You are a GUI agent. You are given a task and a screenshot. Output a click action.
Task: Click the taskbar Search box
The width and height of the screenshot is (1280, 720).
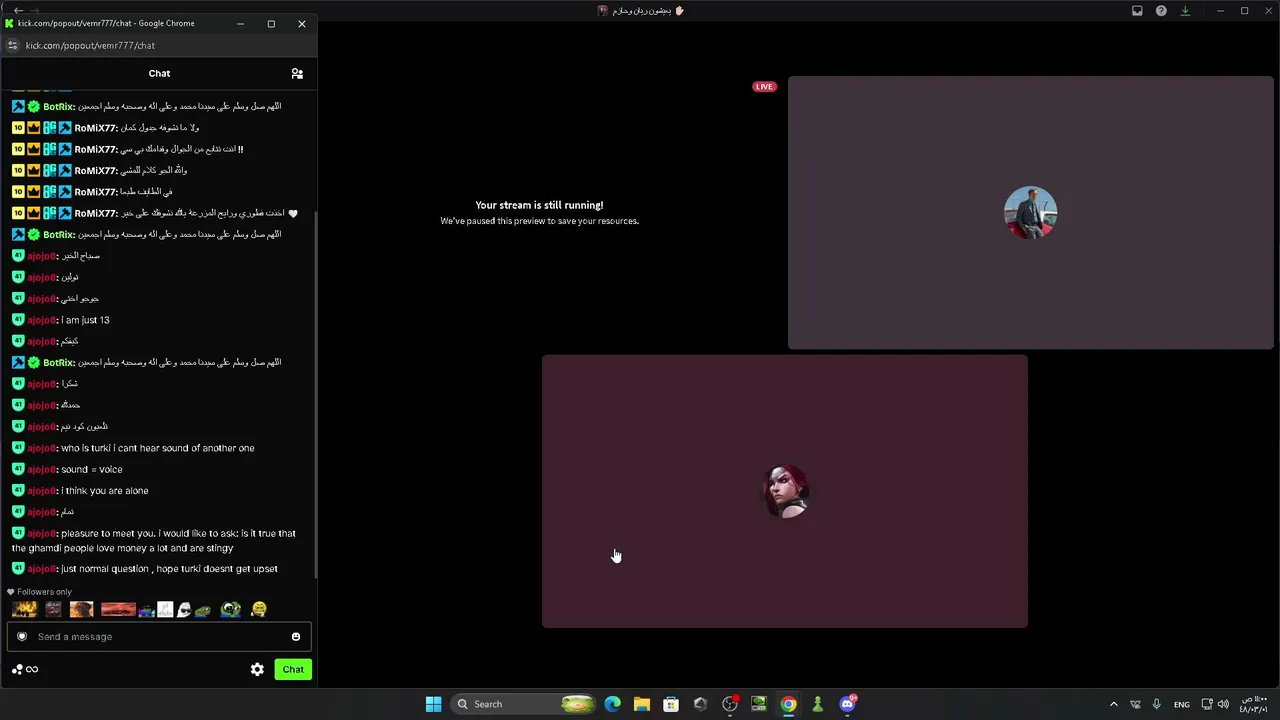523,704
